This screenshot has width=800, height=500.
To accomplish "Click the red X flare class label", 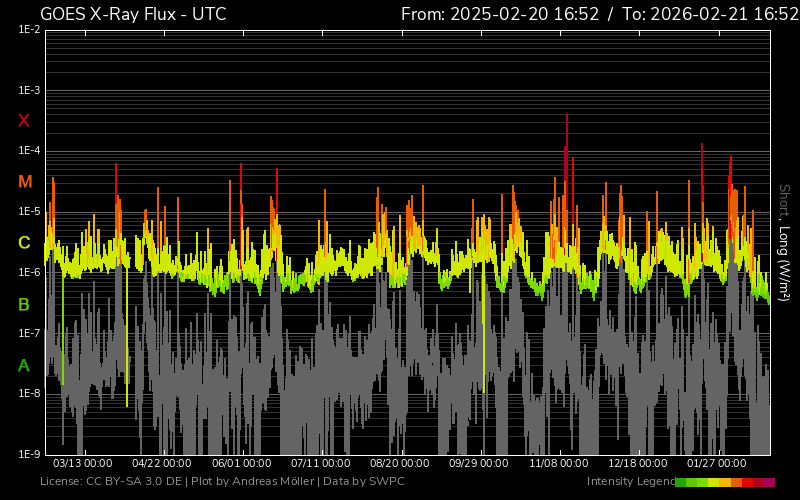I will [24, 121].
